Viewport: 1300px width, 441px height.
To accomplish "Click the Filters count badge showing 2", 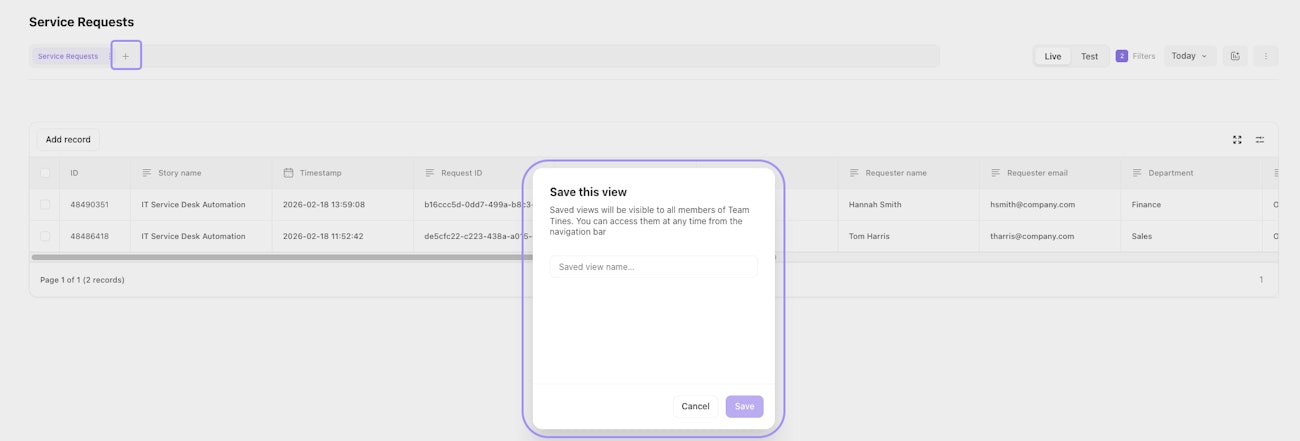I will tap(1122, 56).
